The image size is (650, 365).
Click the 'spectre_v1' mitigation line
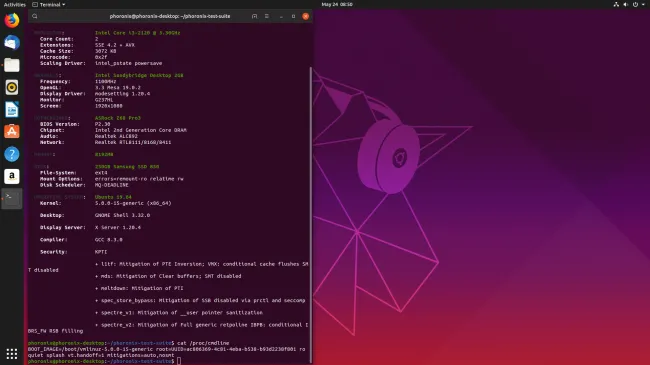click(x=179, y=313)
